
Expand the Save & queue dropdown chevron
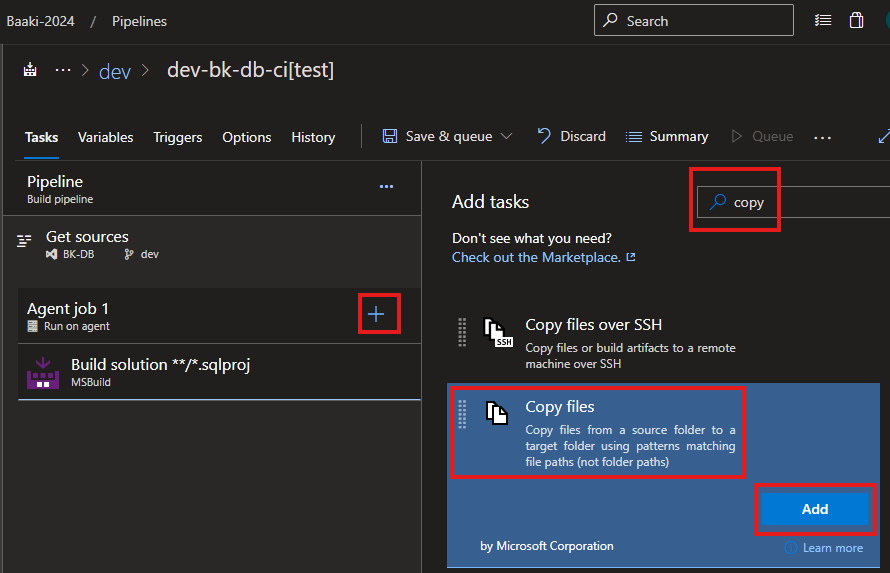pos(506,136)
